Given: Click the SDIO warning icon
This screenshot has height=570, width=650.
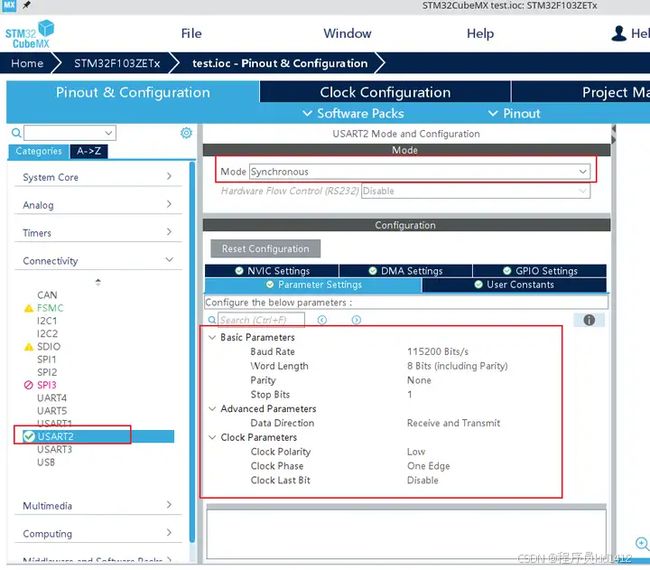Looking at the screenshot, I should (29, 347).
